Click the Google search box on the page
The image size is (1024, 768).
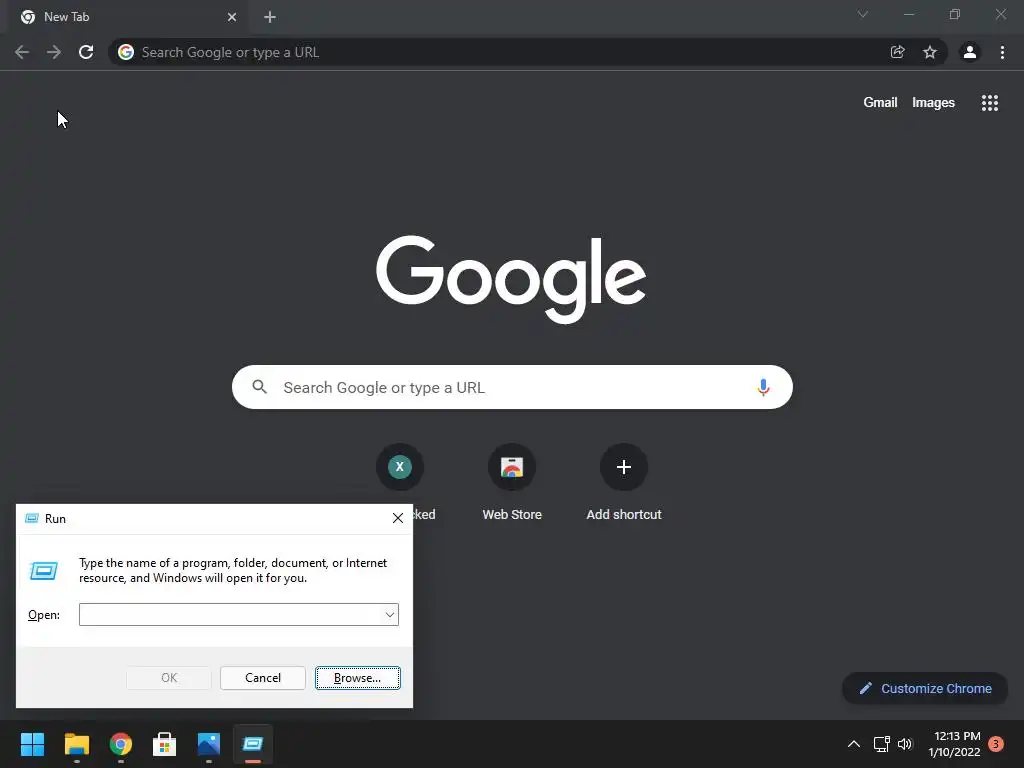click(512, 387)
